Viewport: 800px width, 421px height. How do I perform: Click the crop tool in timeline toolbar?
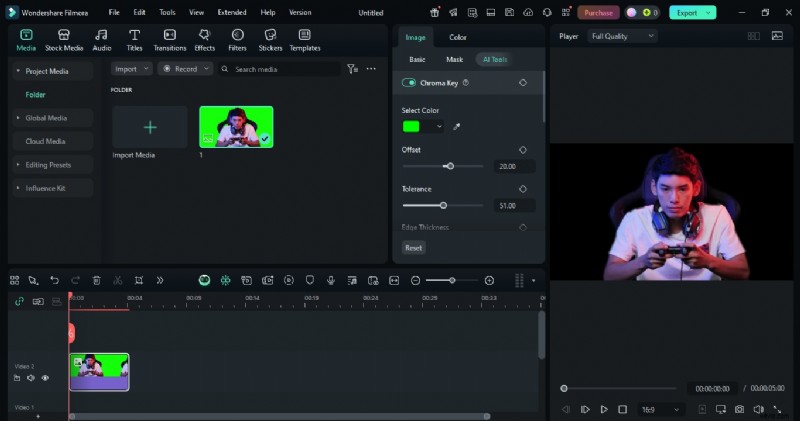click(x=138, y=280)
